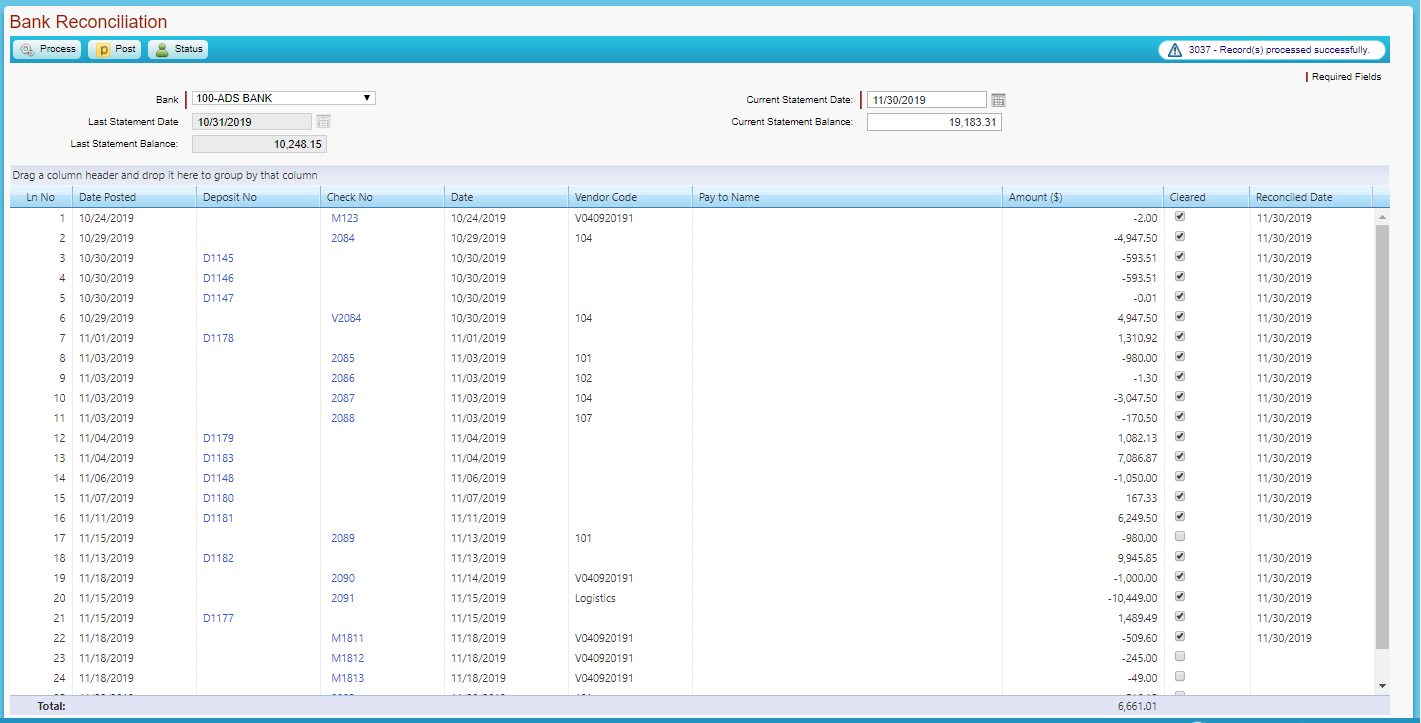Uncheck Cleared for check M123 row
This screenshot has width=1421, height=723.
click(1180, 217)
